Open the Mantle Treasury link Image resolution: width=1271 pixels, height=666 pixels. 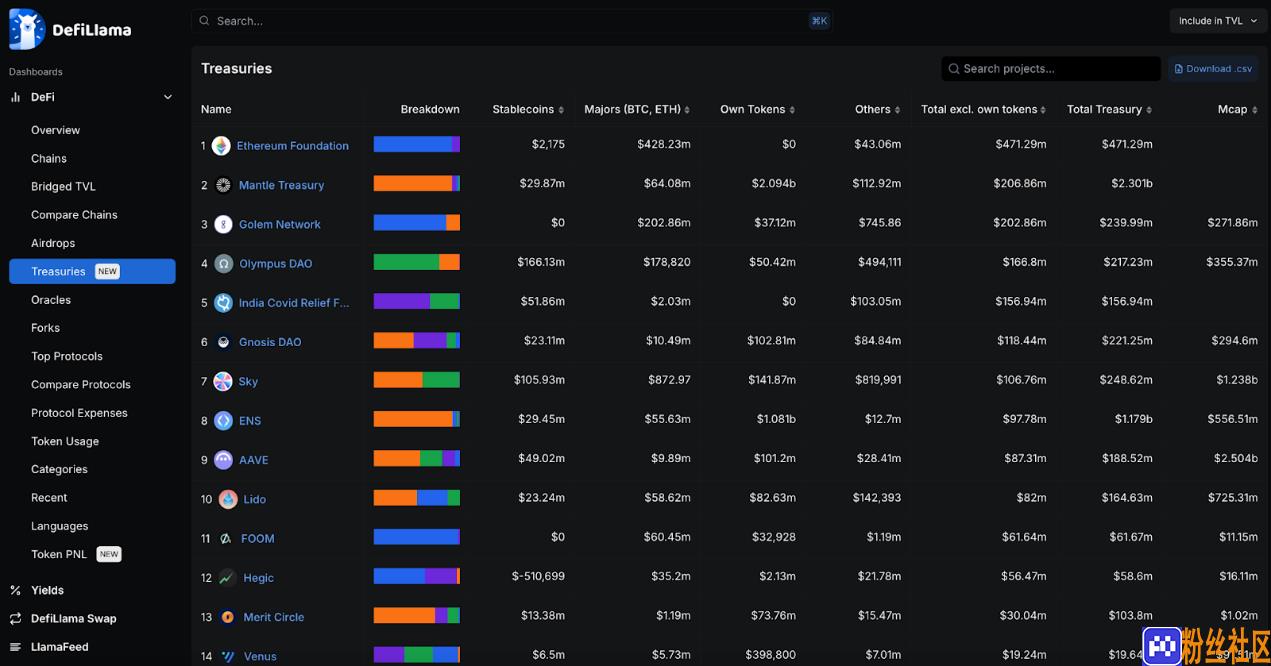tap(281, 185)
